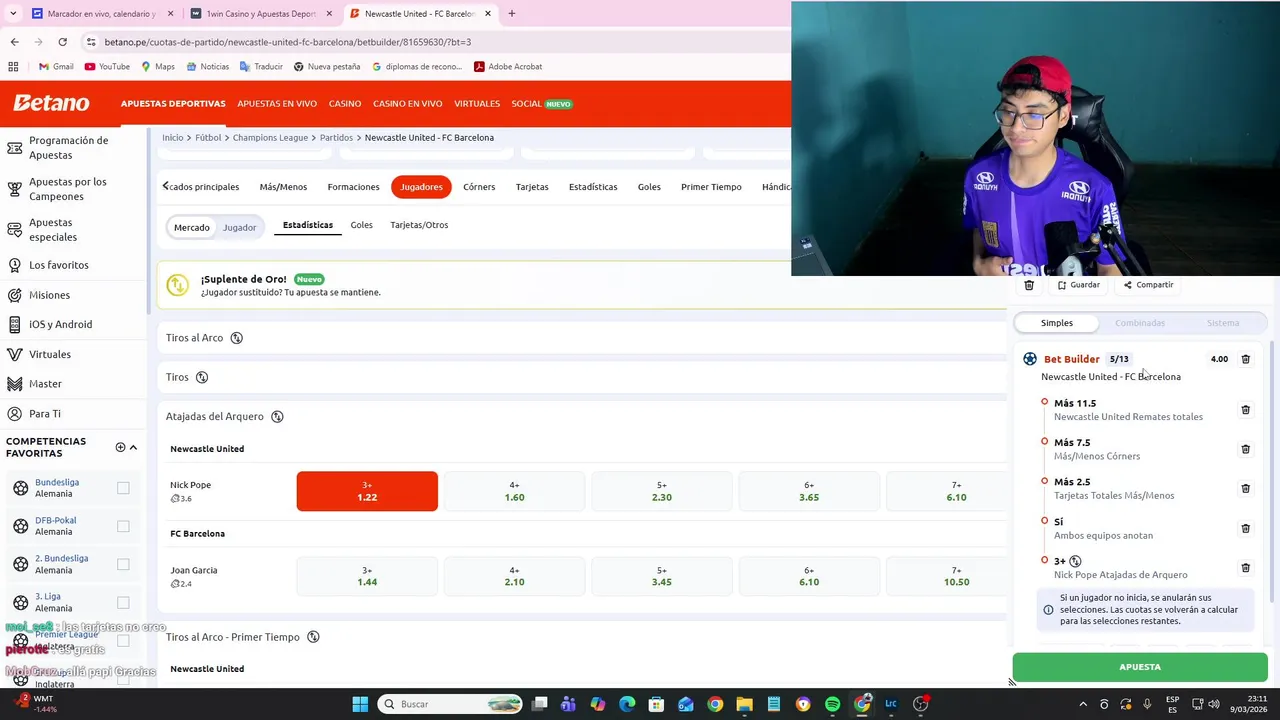The image size is (1280, 720).
Task: Open Apuestas en Vivo menu
Action: click(277, 104)
